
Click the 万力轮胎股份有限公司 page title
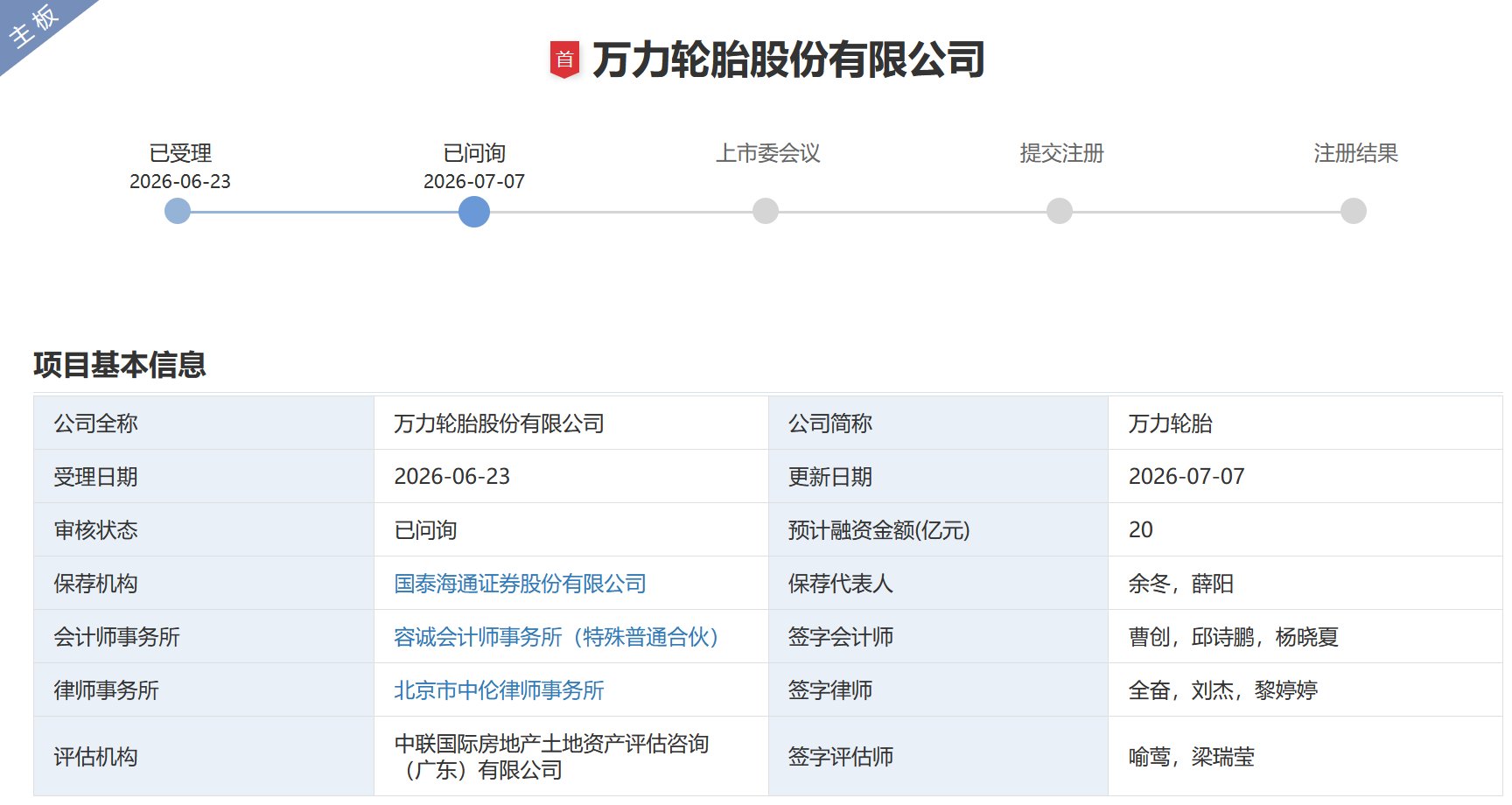tap(788, 59)
